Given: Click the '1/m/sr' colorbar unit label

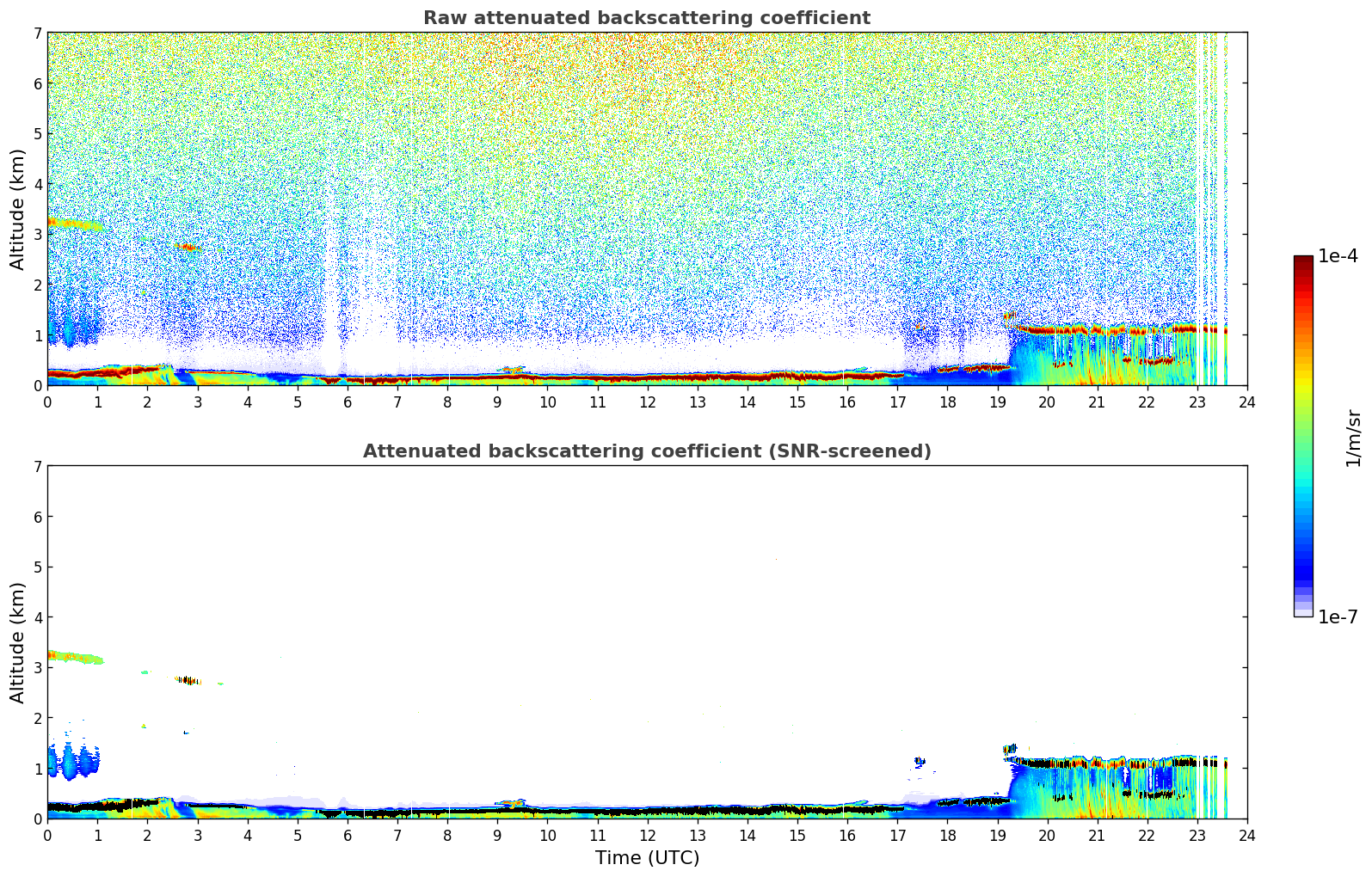Looking at the screenshot, I should (1353, 438).
